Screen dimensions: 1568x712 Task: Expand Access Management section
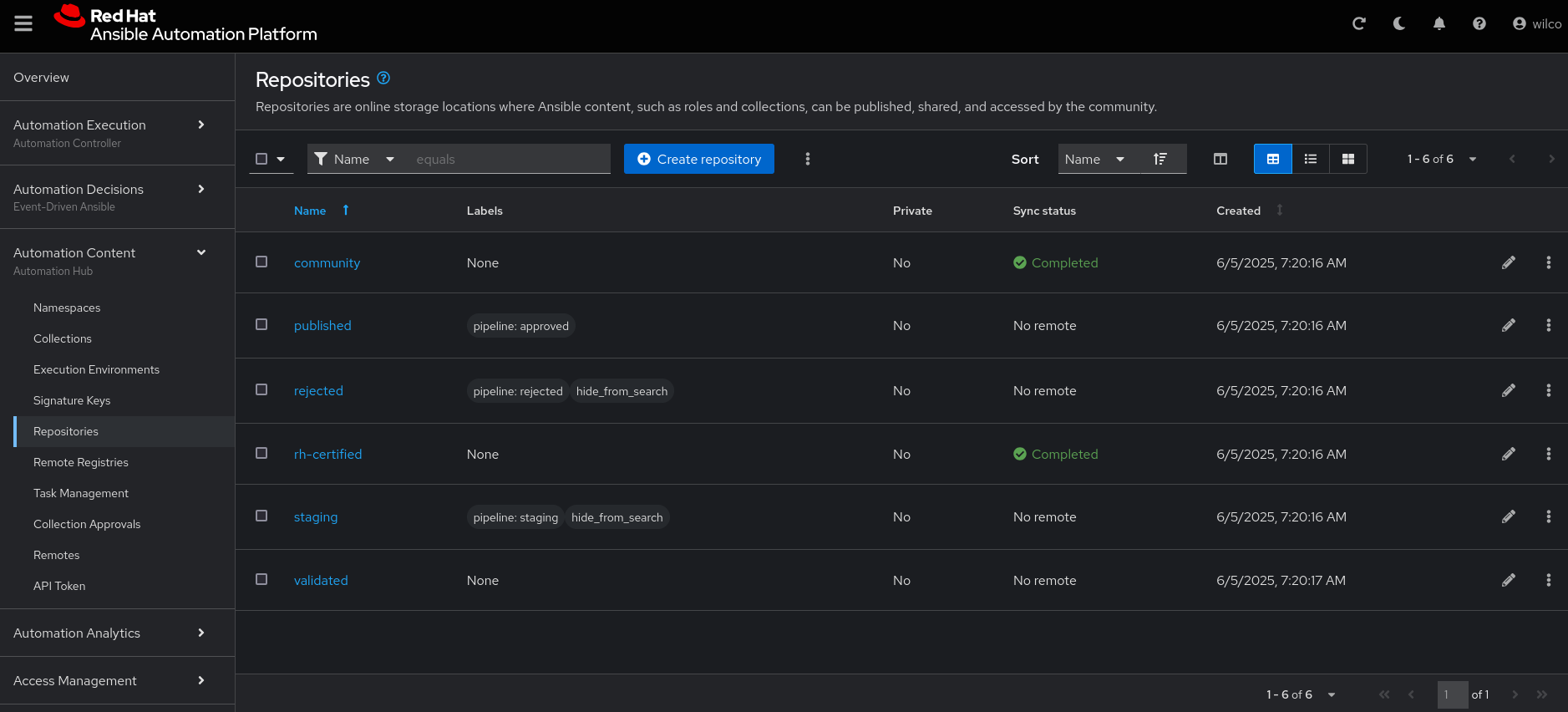pyautogui.click(x=117, y=680)
